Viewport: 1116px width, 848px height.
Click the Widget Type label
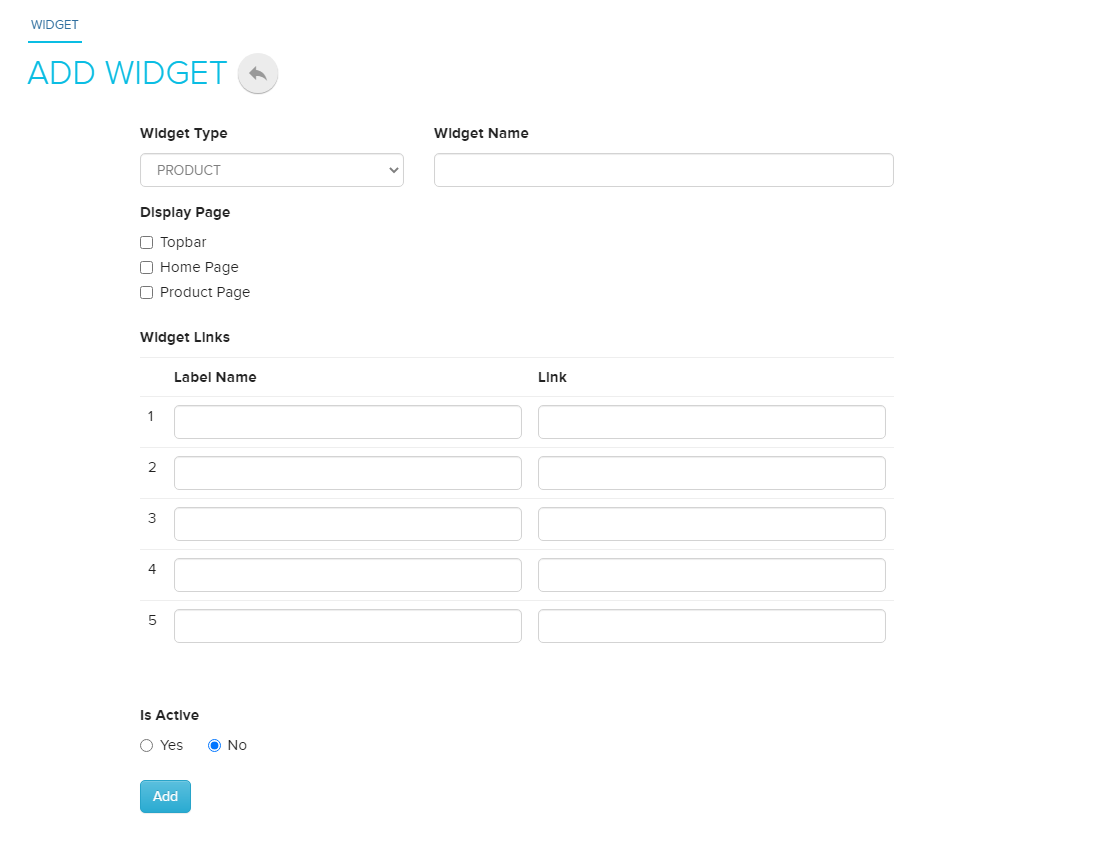tap(184, 133)
